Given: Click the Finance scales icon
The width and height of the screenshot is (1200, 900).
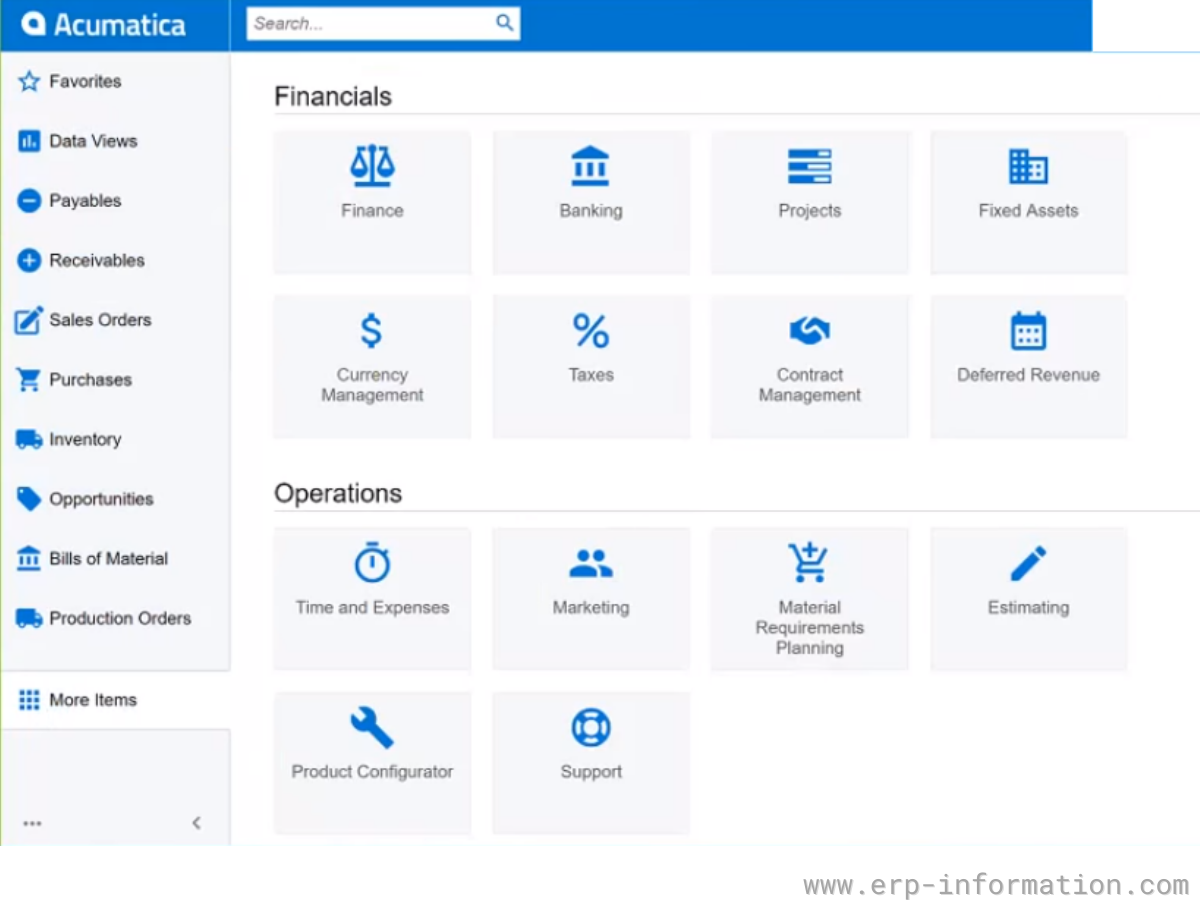Looking at the screenshot, I should 372,166.
